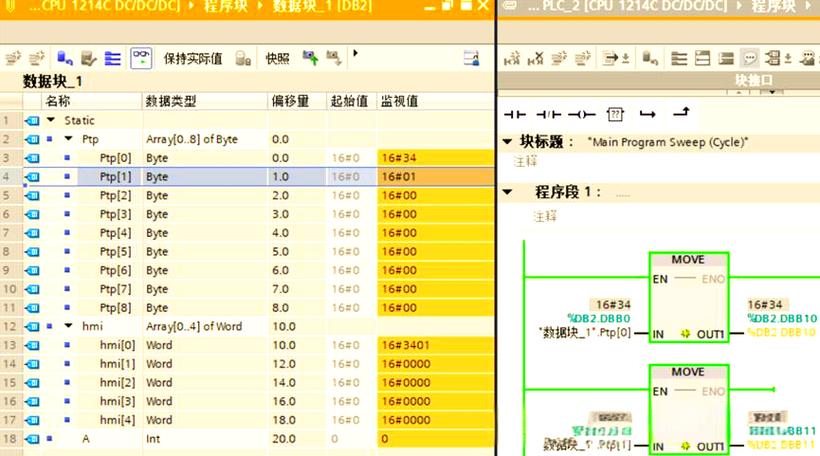Click the reset start values icon in Main toolbar
Image resolution: width=820 pixels, height=456 pixels.
coord(650,58)
